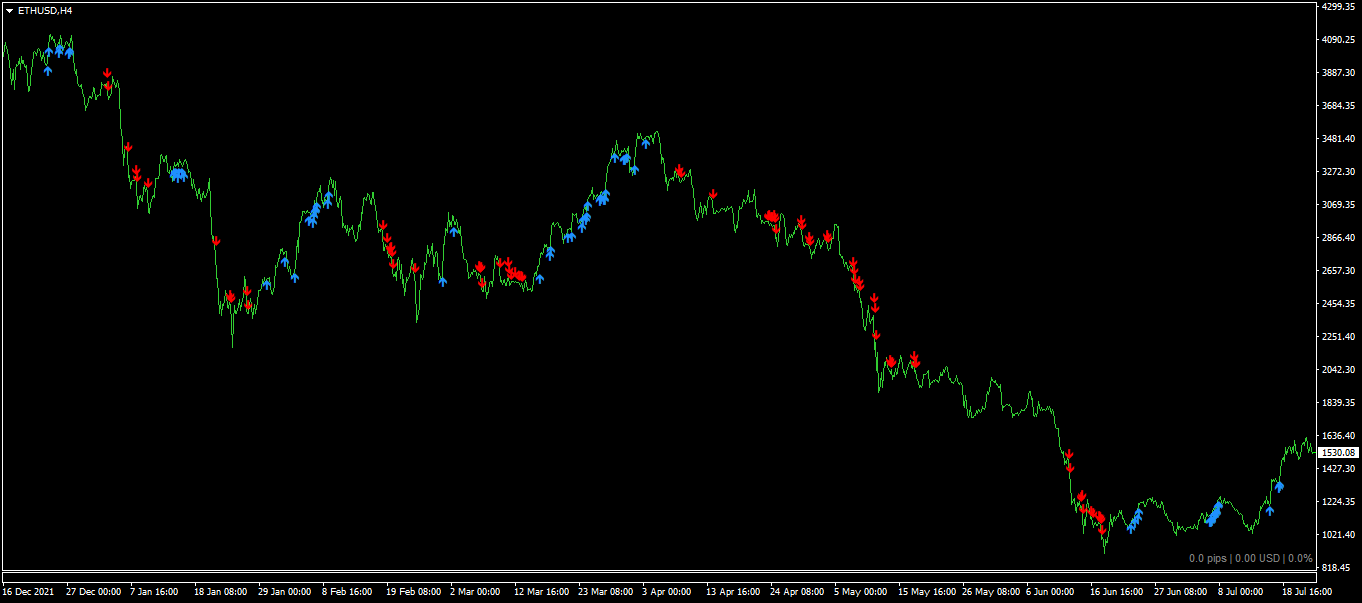
Task: Click the 3887.70 price level label
Action: pos(1338,73)
